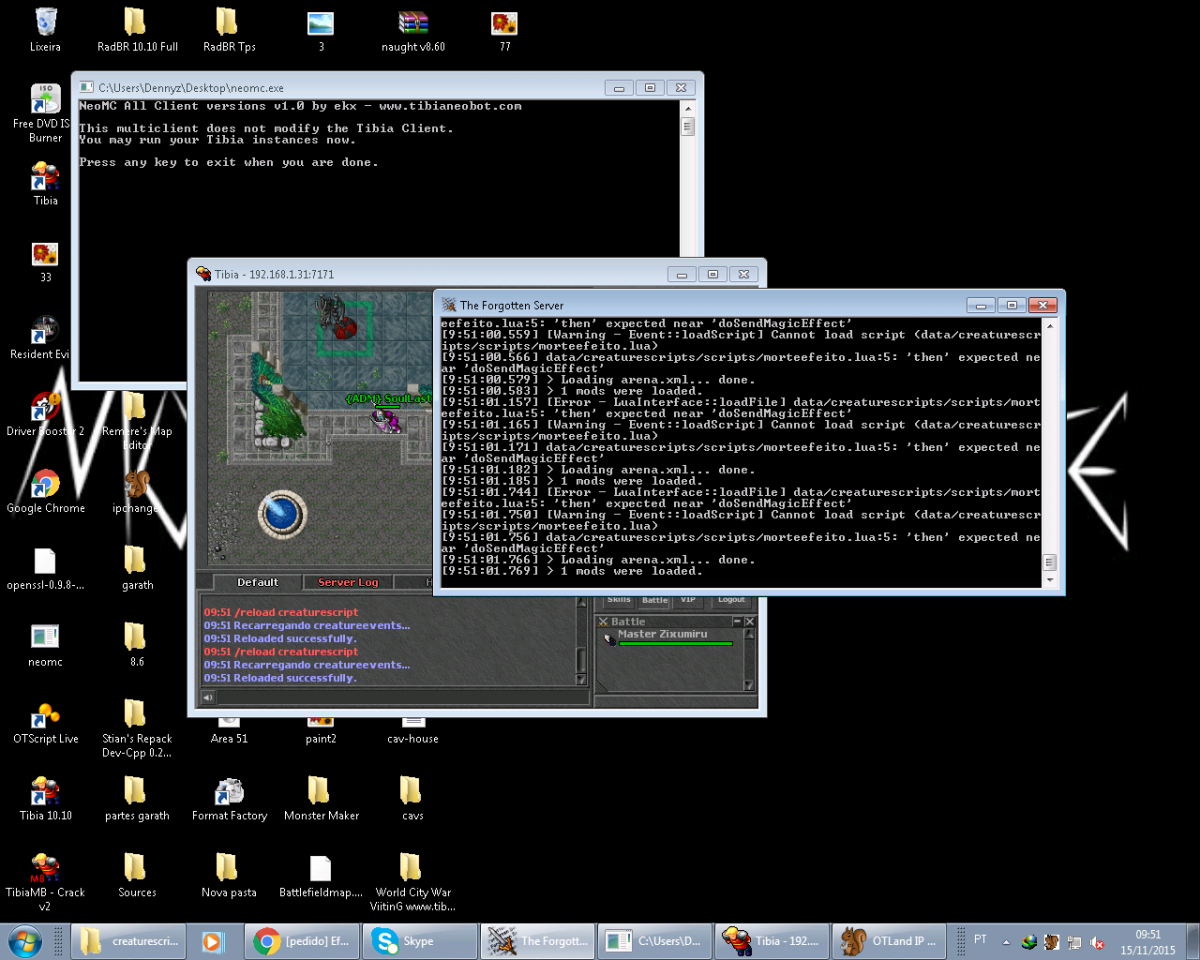Click the blue teleport orb in game
1200x960 pixels.
280,512
